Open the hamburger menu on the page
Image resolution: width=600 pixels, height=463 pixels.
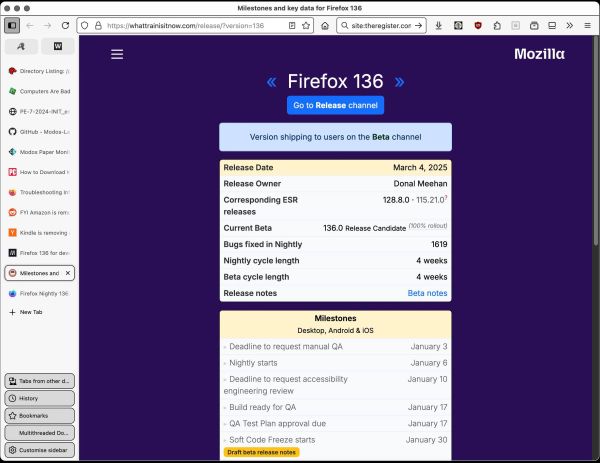point(117,54)
